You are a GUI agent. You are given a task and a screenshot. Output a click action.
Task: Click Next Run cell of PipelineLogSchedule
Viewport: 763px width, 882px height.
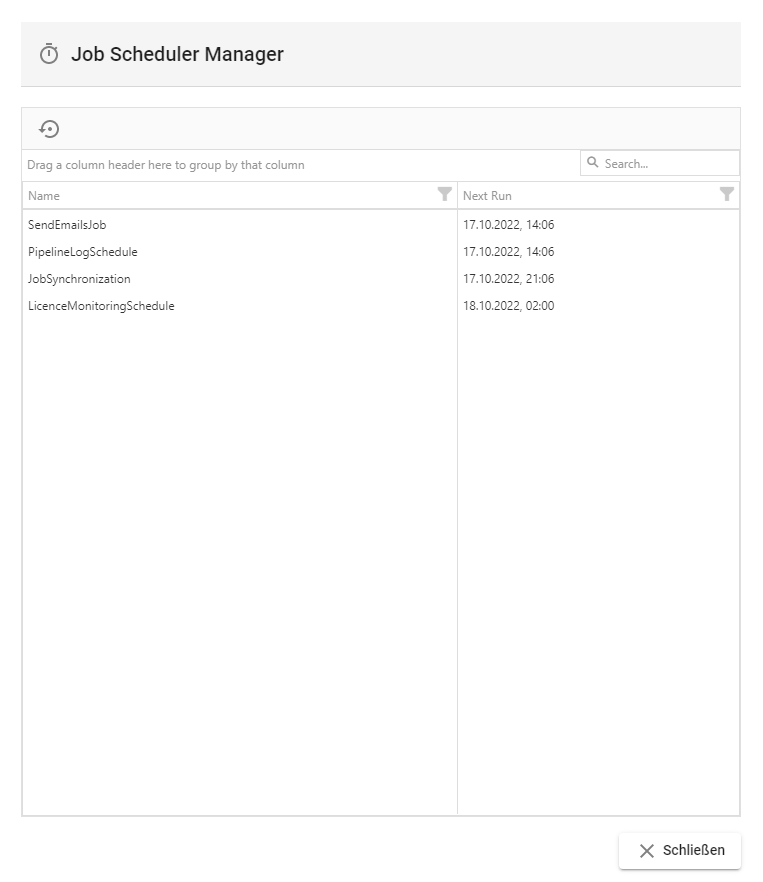tap(508, 252)
